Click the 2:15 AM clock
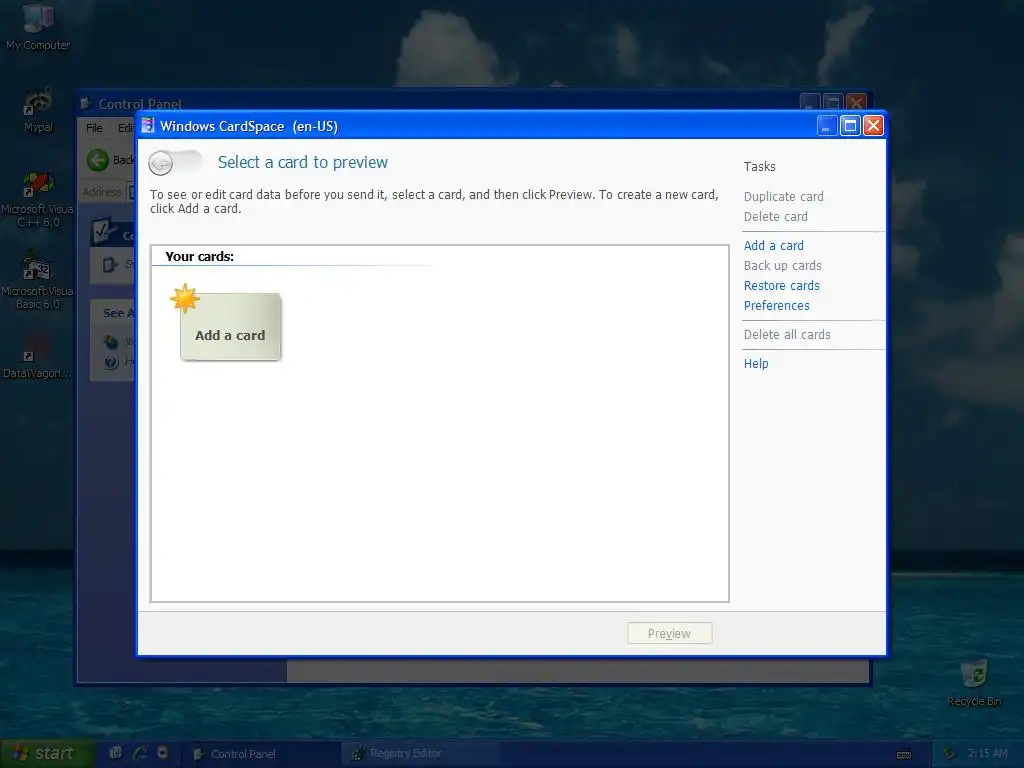This screenshot has height=768, width=1024. pyautogui.click(x=987, y=754)
